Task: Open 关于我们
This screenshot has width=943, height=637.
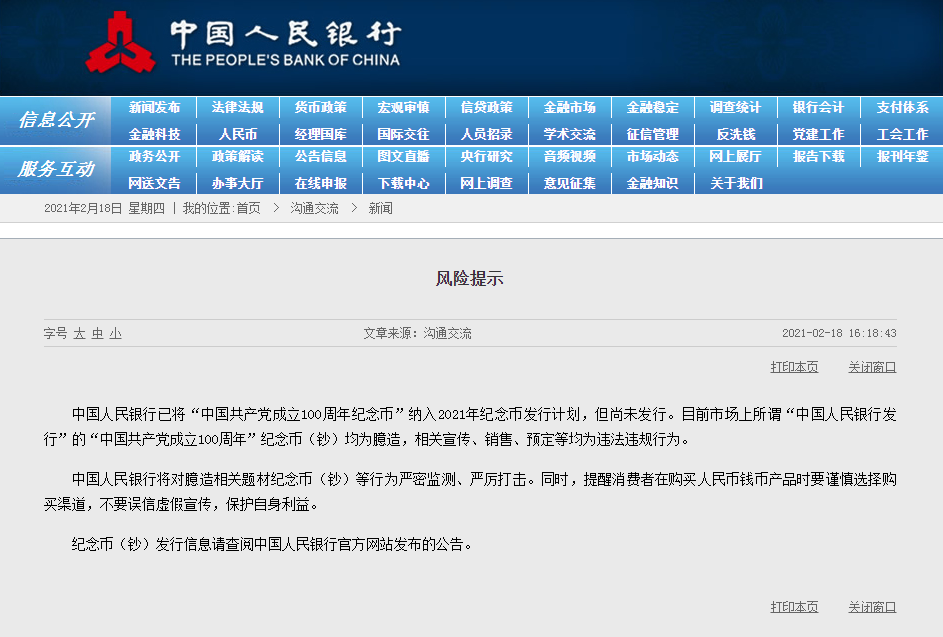Action: coord(736,183)
